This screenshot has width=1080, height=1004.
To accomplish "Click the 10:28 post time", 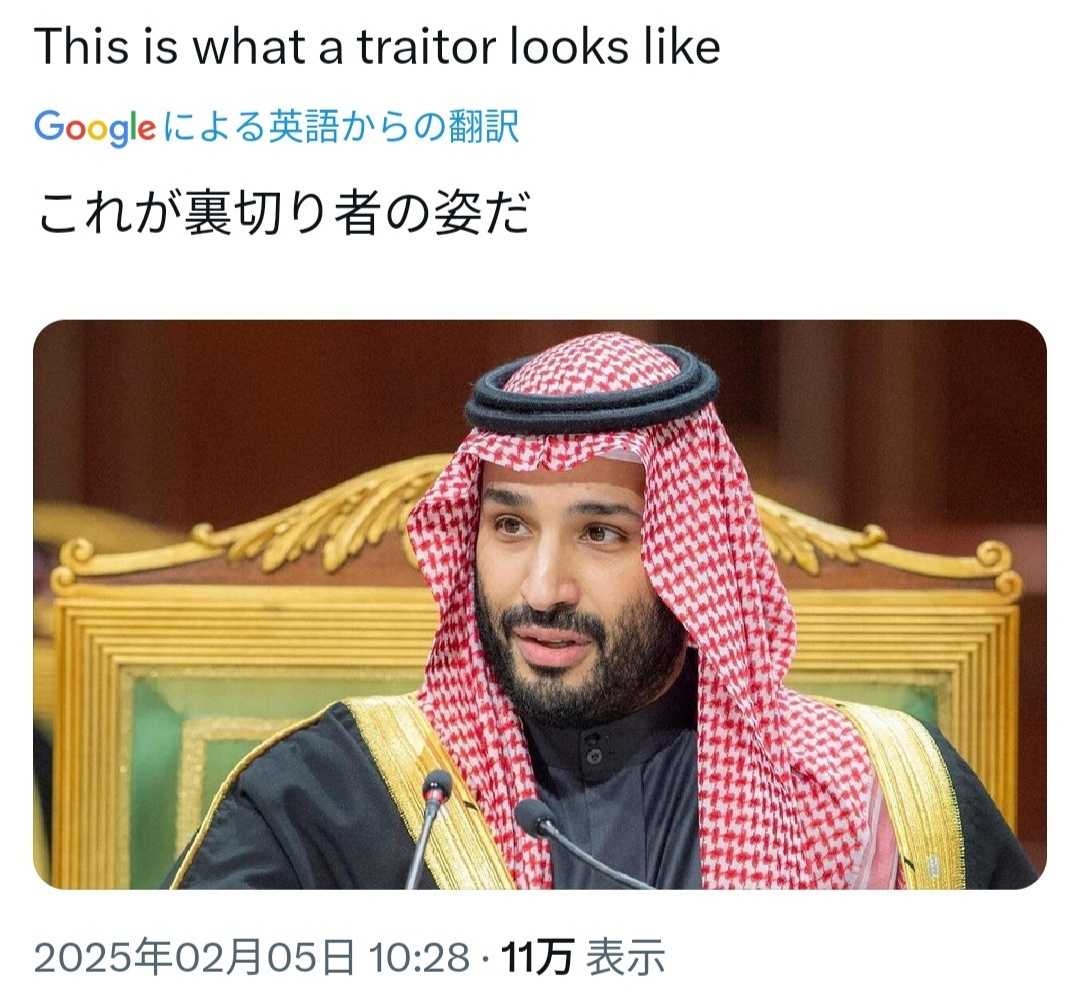I will click(x=419, y=957).
